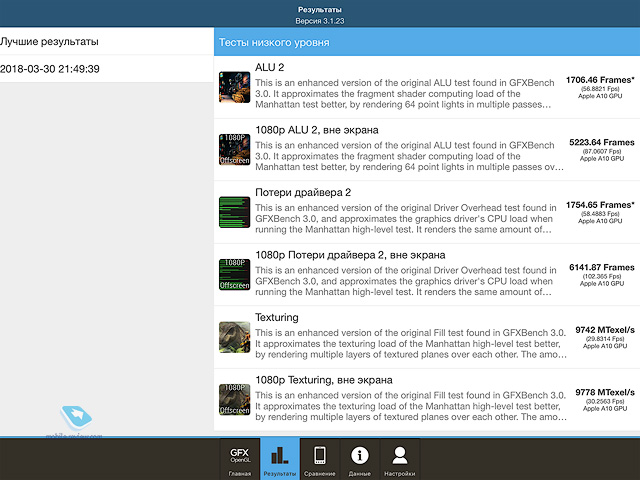Screen dimensions: 640x480
Task: Click the Texturing test thumbnail
Action: coord(234,337)
